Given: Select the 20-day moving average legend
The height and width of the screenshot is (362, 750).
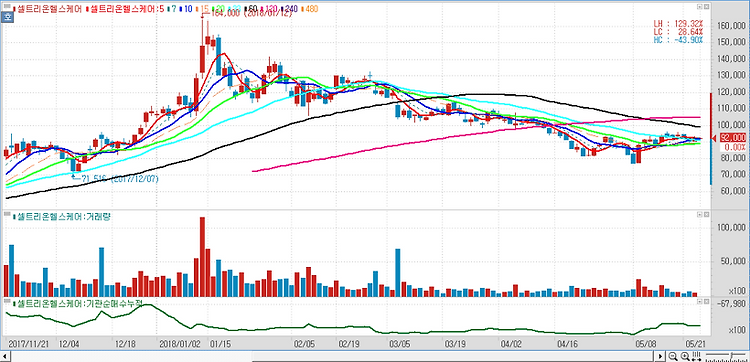Looking at the screenshot, I should 218,9.
